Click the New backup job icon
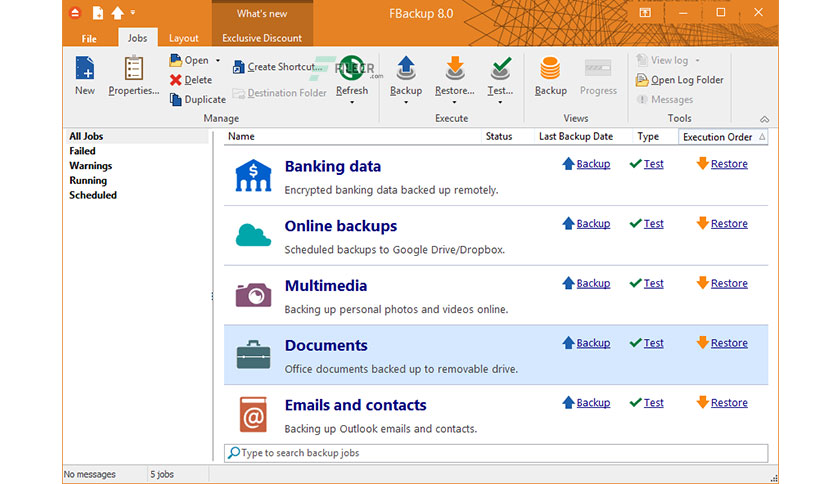836x484 pixels. (x=84, y=70)
